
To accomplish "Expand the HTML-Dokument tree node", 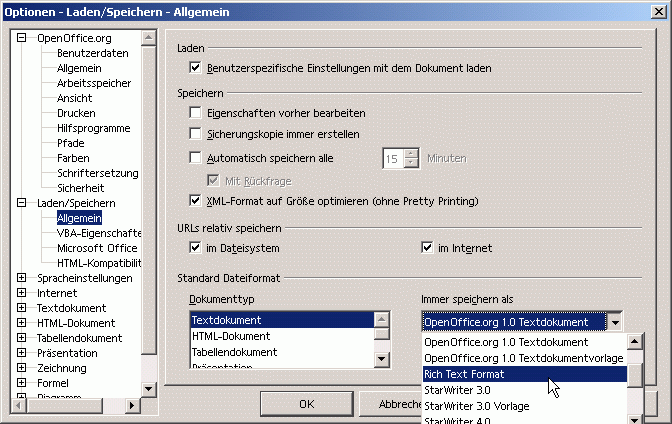I will 21,323.
